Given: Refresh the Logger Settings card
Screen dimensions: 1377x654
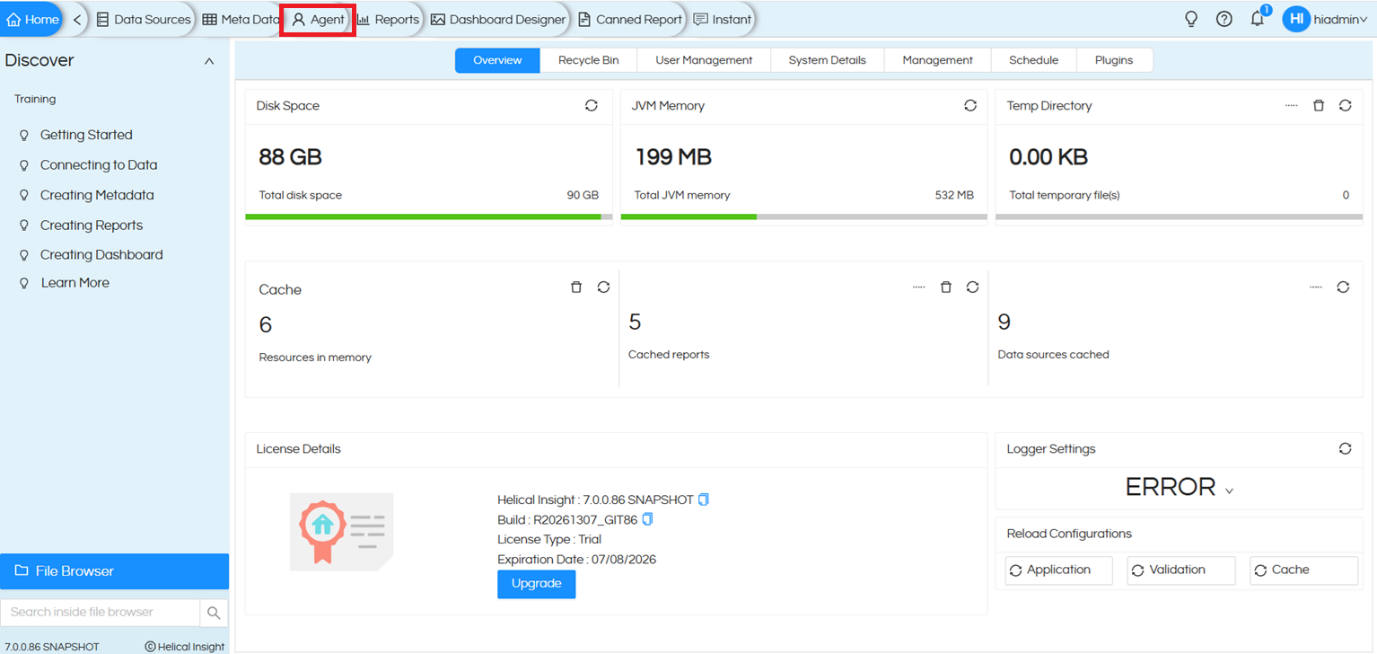Looking at the screenshot, I should pyautogui.click(x=1345, y=449).
